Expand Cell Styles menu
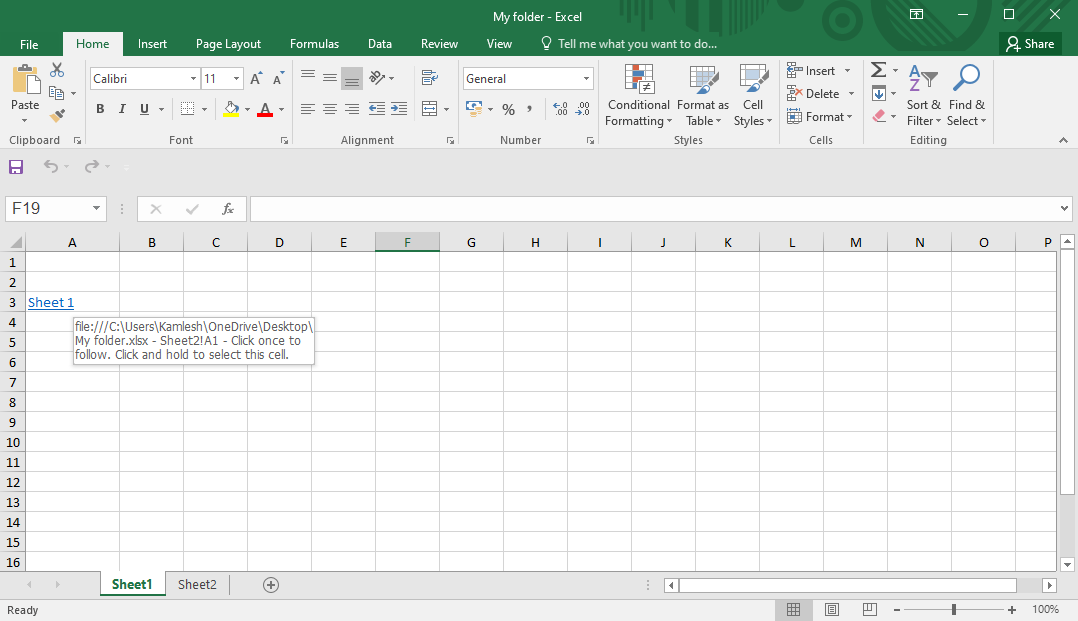The width and height of the screenshot is (1078, 621). 753,96
